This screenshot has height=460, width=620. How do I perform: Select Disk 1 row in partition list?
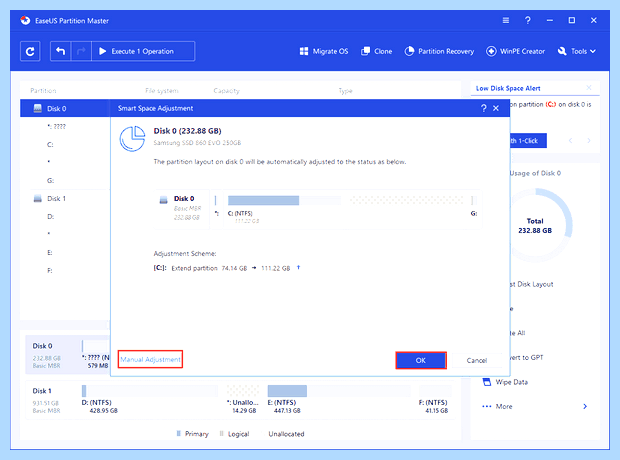point(65,199)
